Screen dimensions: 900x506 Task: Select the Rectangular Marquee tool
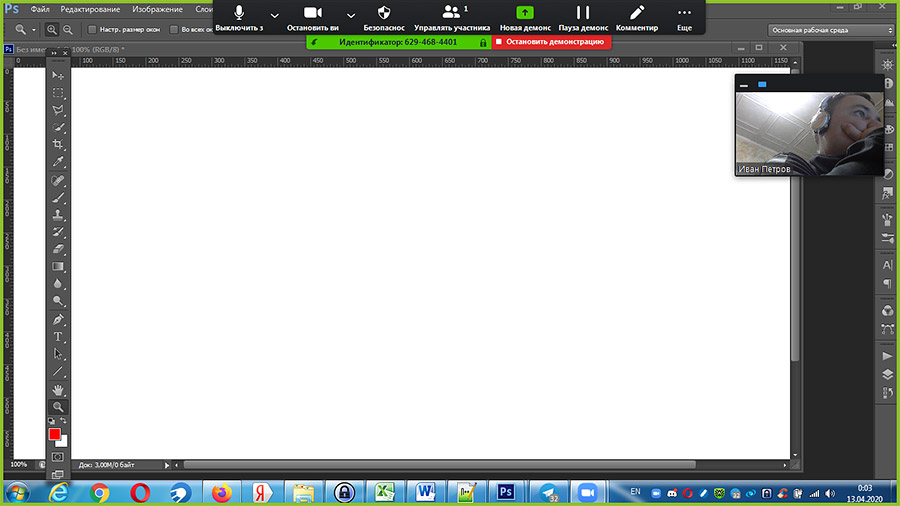(x=58, y=92)
